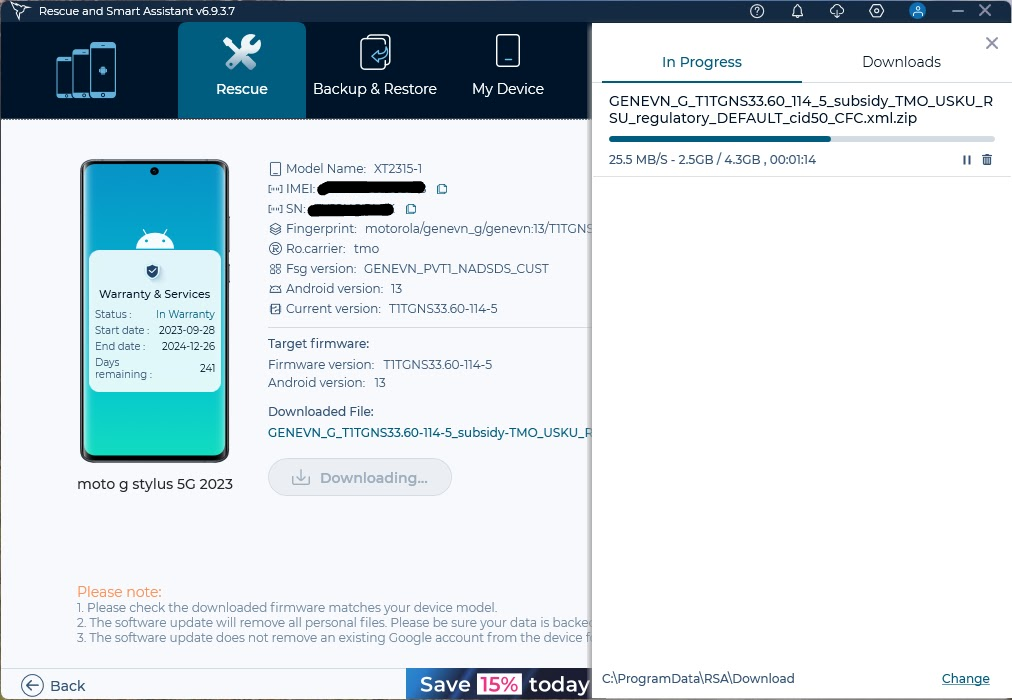Open the settings hexagon icon
This screenshot has width=1012, height=700.
point(876,11)
